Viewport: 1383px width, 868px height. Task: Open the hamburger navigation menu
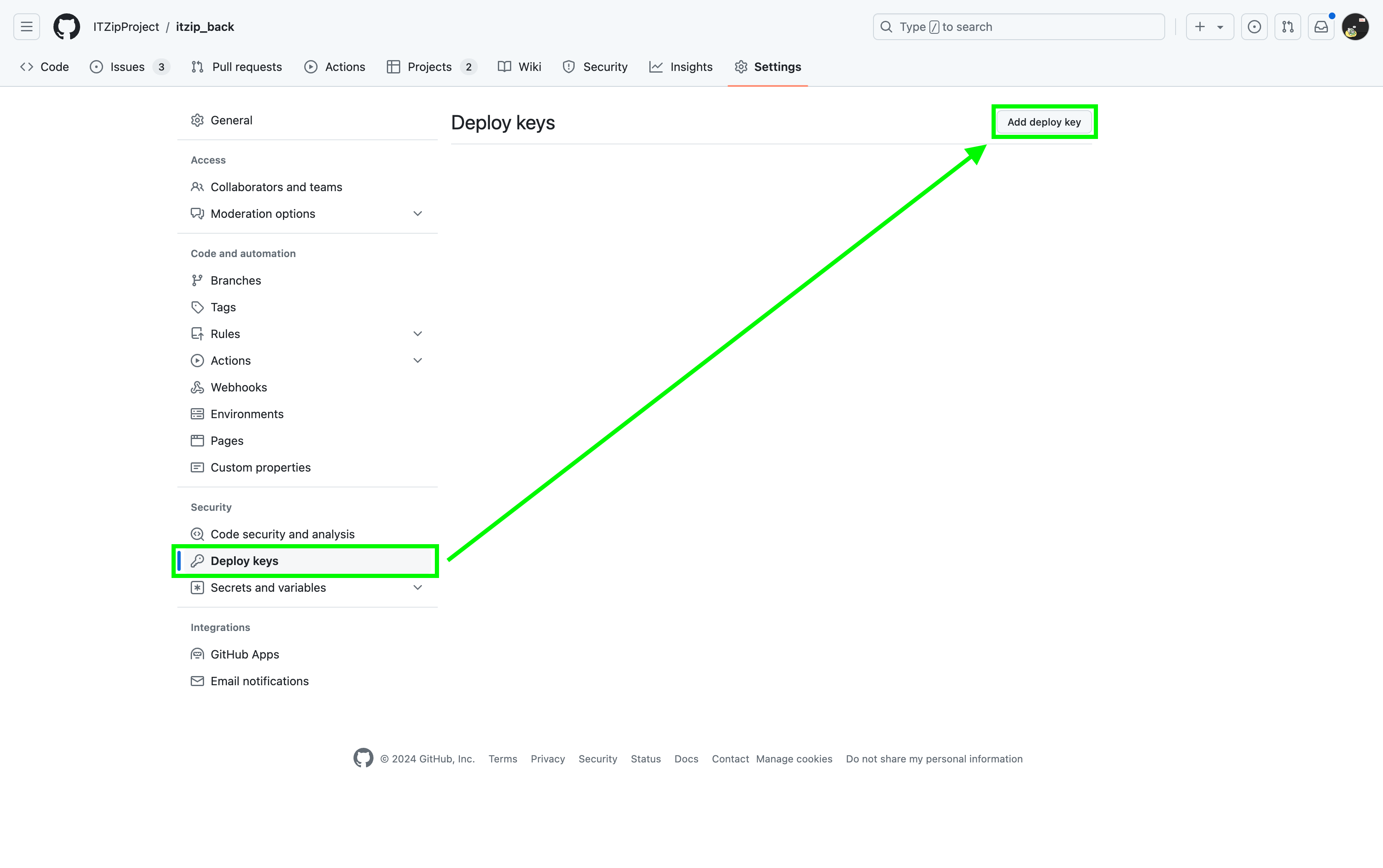26,27
